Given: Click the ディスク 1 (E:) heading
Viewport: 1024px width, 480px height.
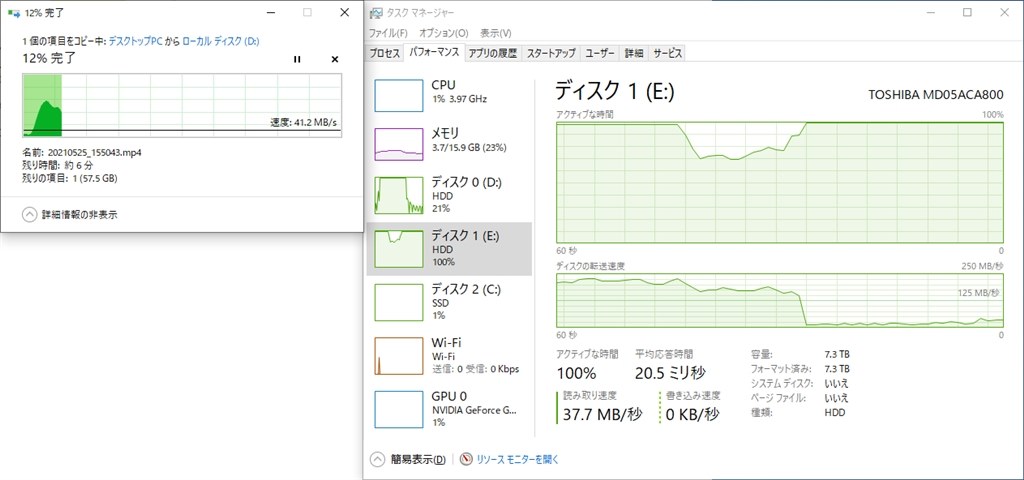Looking at the screenshot, I should [x=615, y=91].
